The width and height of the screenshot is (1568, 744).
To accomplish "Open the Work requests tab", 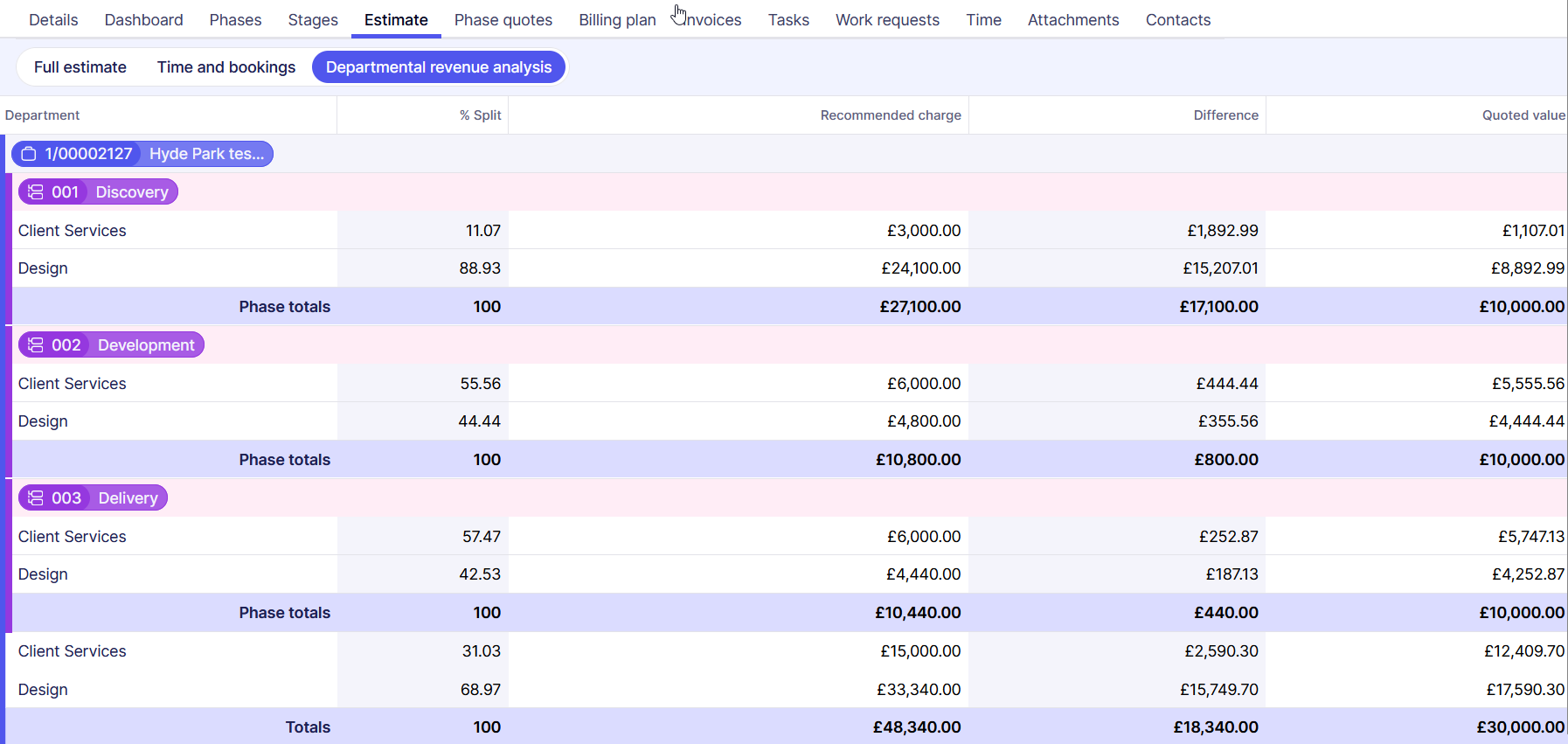I will coord(887,20).
